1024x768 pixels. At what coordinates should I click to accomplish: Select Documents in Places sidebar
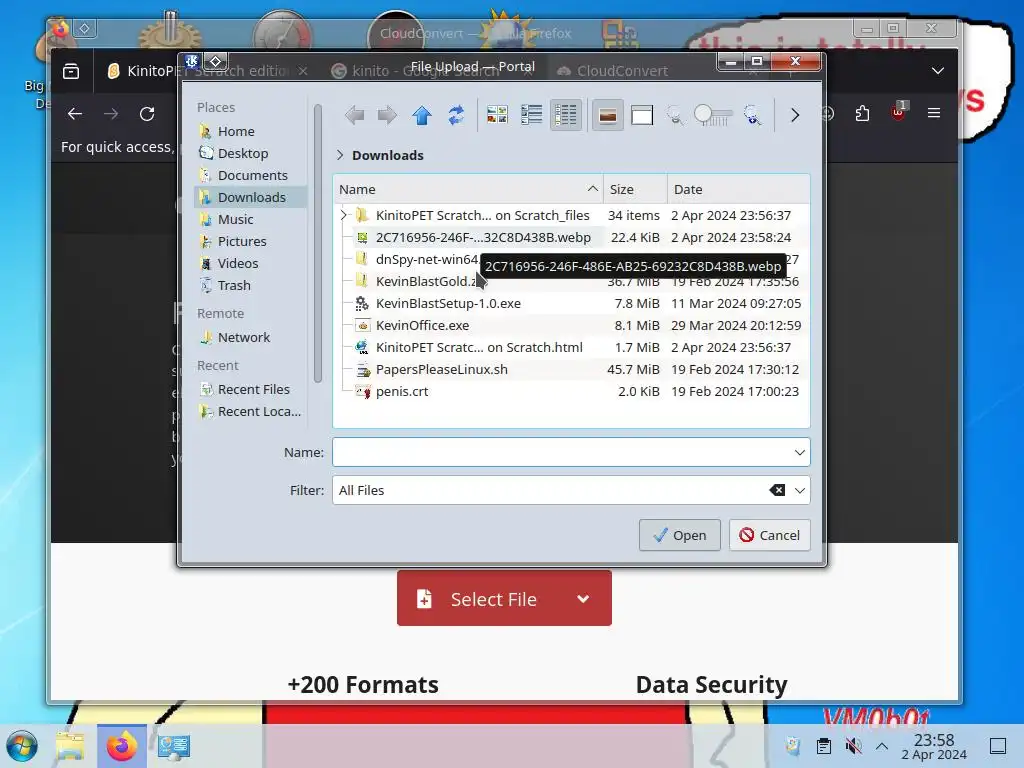(x=250, y=176)
